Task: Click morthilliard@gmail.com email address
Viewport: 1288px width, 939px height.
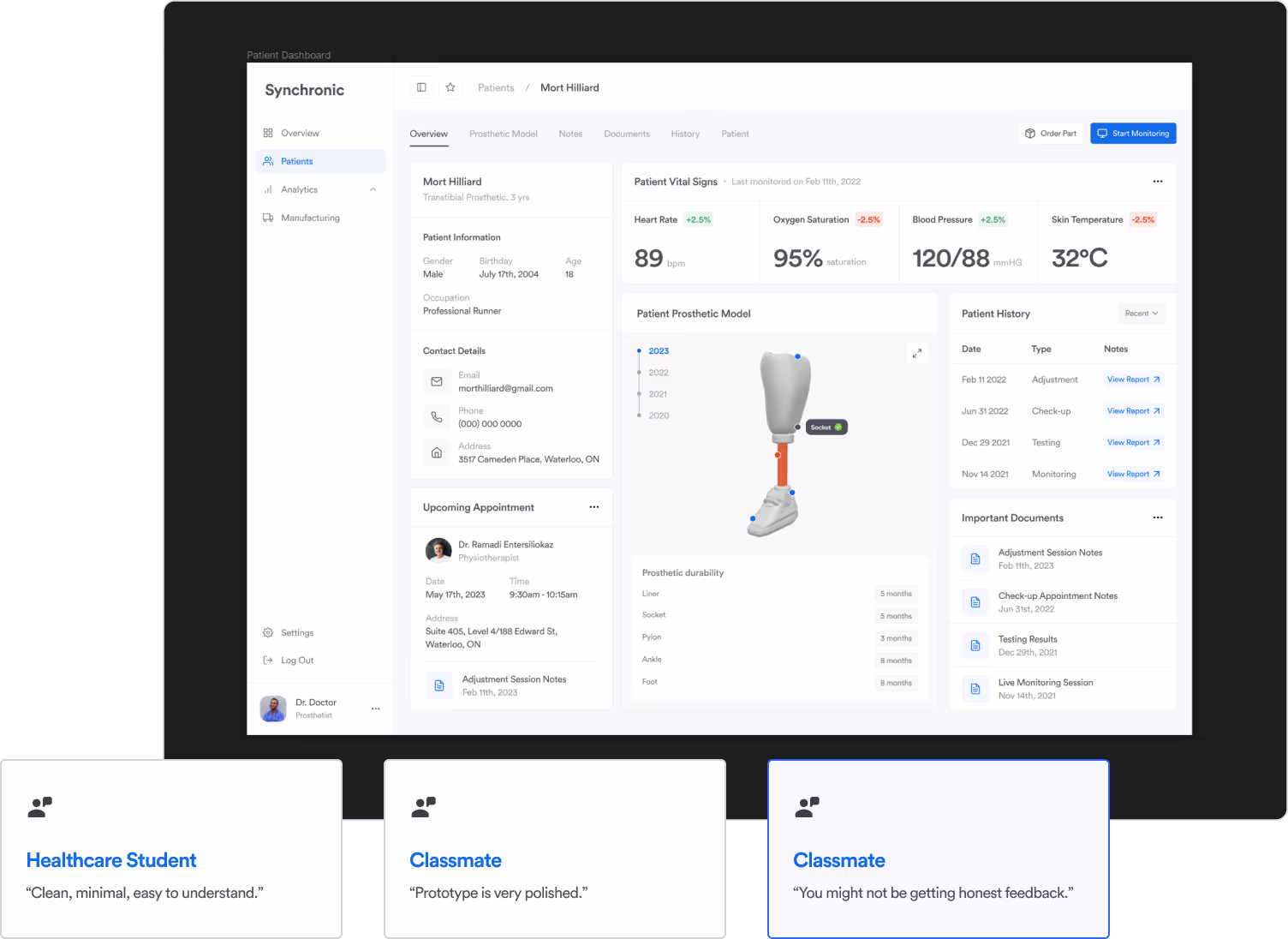Action: click(x=505, y=388)
